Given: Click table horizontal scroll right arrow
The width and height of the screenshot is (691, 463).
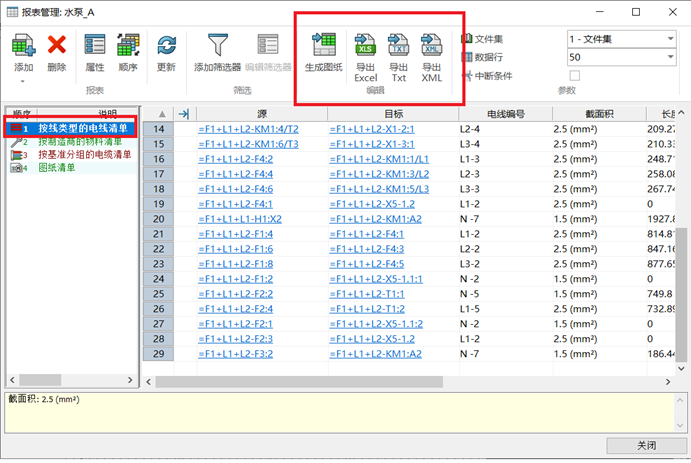Looking at the screenshot, I should coord(668,382).
